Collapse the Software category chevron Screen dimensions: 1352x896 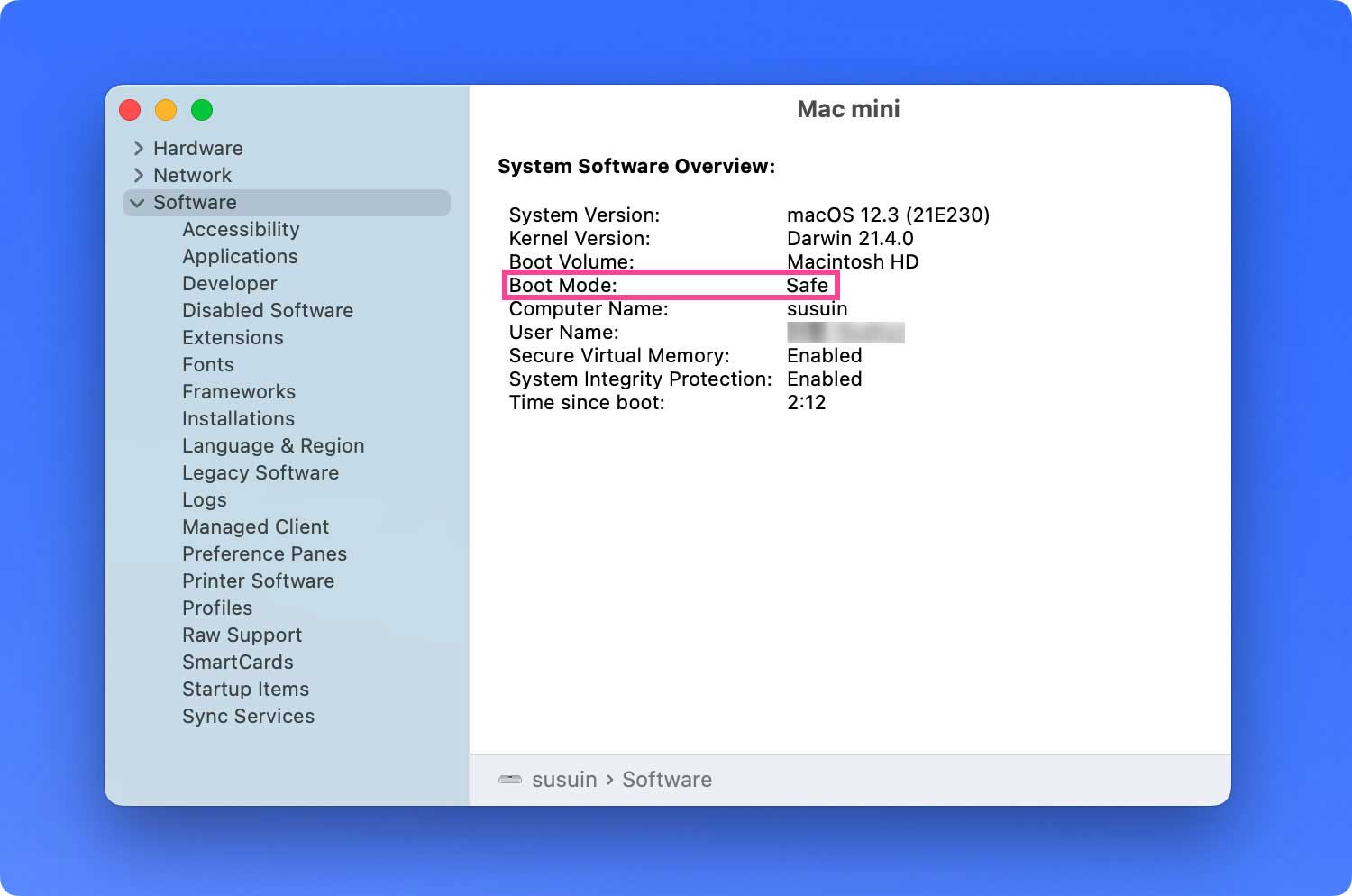(x=137, y=203)
